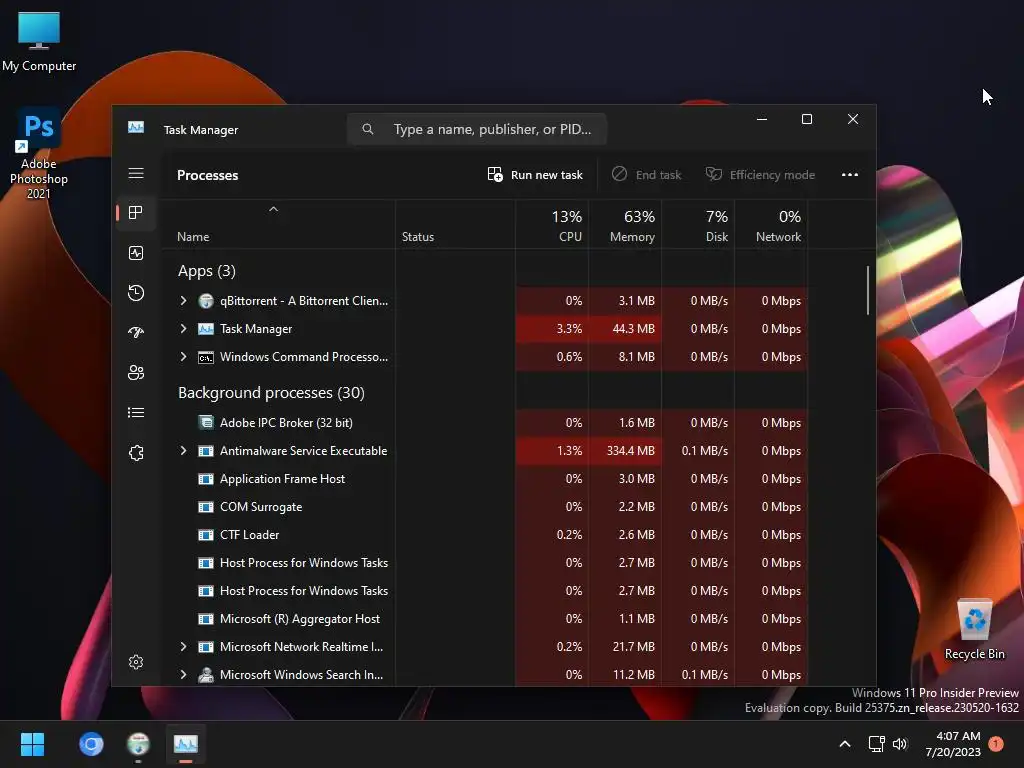Image resolution: width=1024 pixels, height=768 pixels.
Task: Open Task Manager Settings gear icon
Action: tap(136, 662)
